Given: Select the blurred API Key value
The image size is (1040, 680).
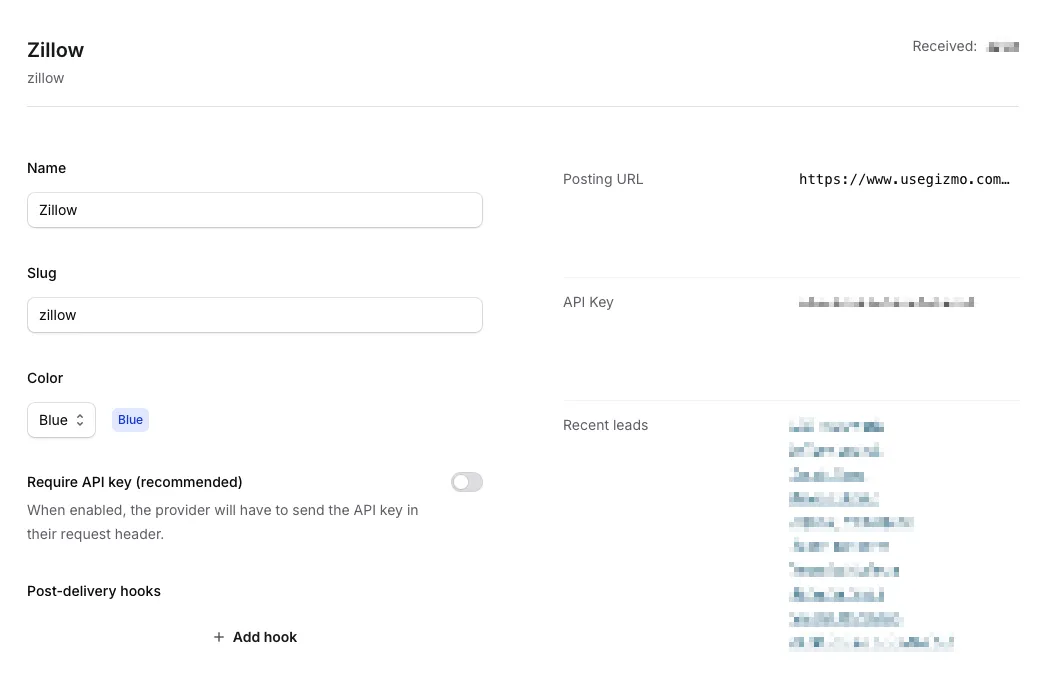Looking at the screenshot, I should tap(886, 302).
